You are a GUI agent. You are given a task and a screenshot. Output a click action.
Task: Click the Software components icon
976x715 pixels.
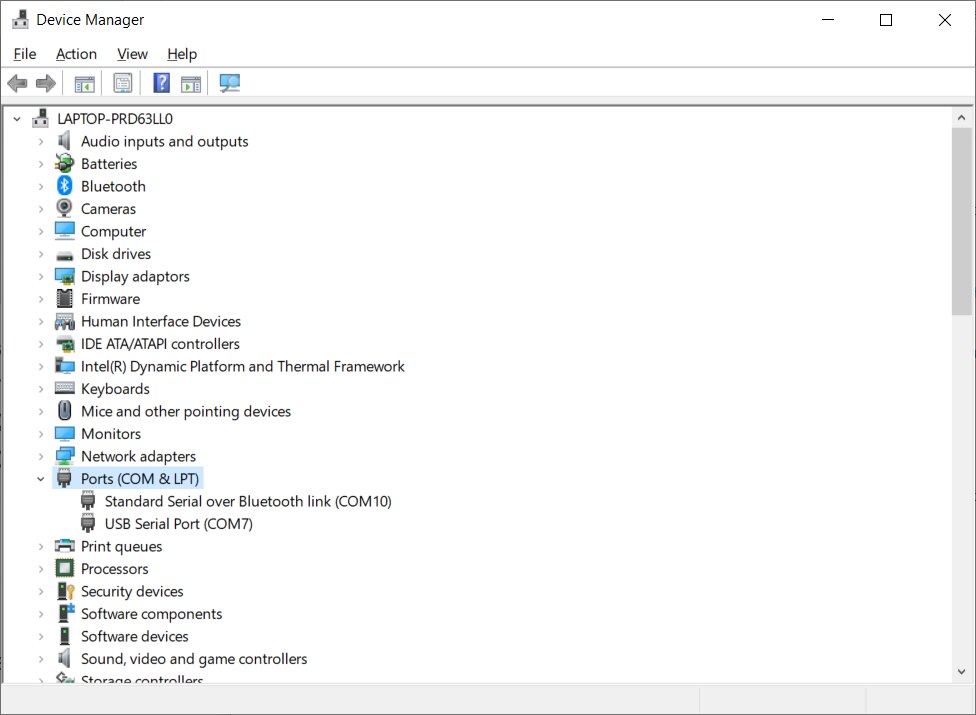click(66, 613)
